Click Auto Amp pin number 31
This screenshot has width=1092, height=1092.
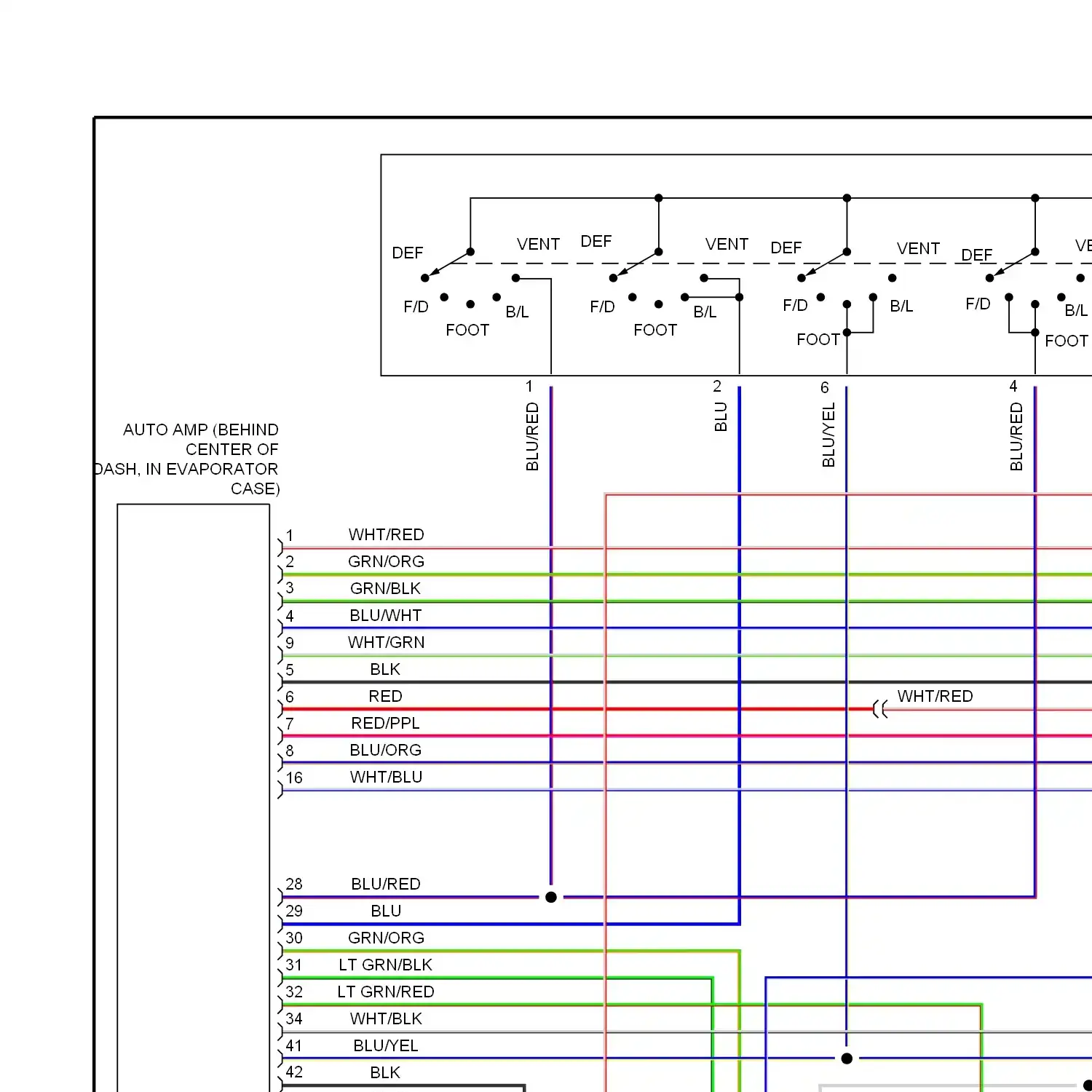pos(294,965)
